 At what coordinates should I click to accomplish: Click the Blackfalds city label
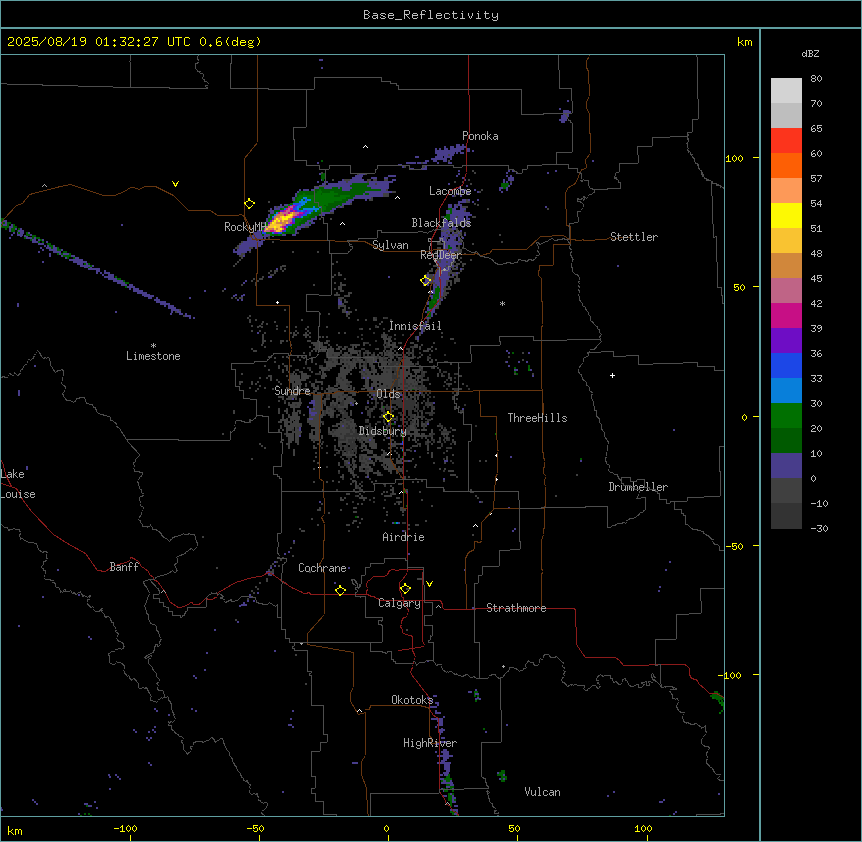[x=441, y=223]
